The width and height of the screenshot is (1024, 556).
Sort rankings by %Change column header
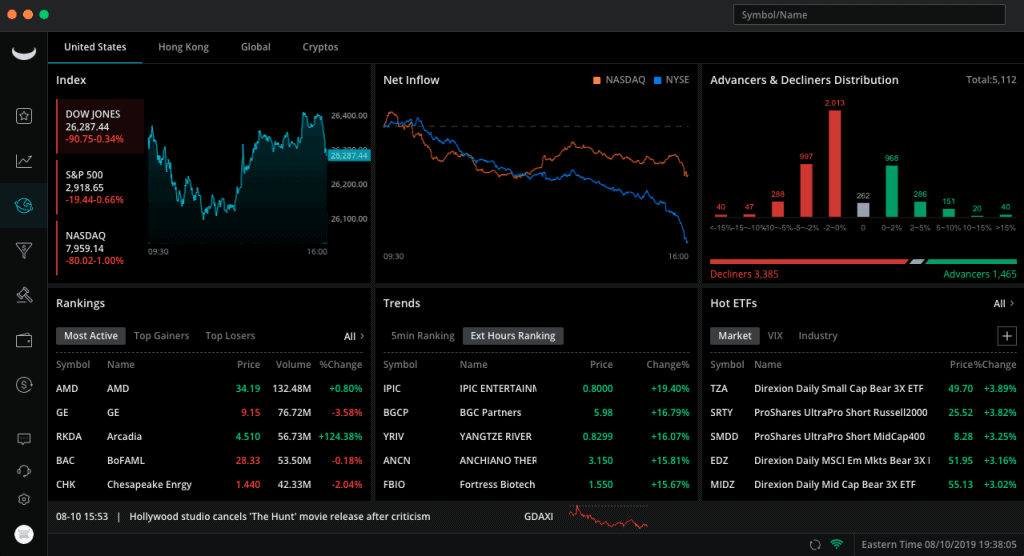pos(340,365)
